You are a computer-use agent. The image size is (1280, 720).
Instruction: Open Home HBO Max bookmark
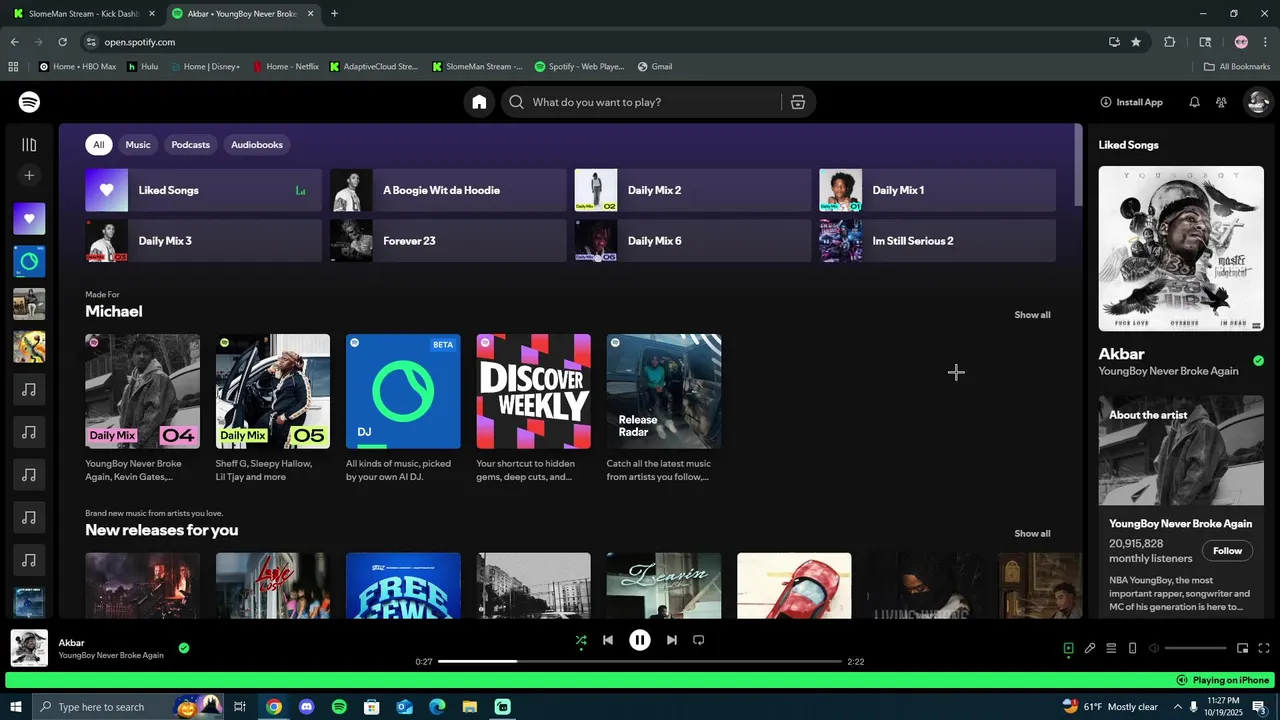(x=77, y=67)
